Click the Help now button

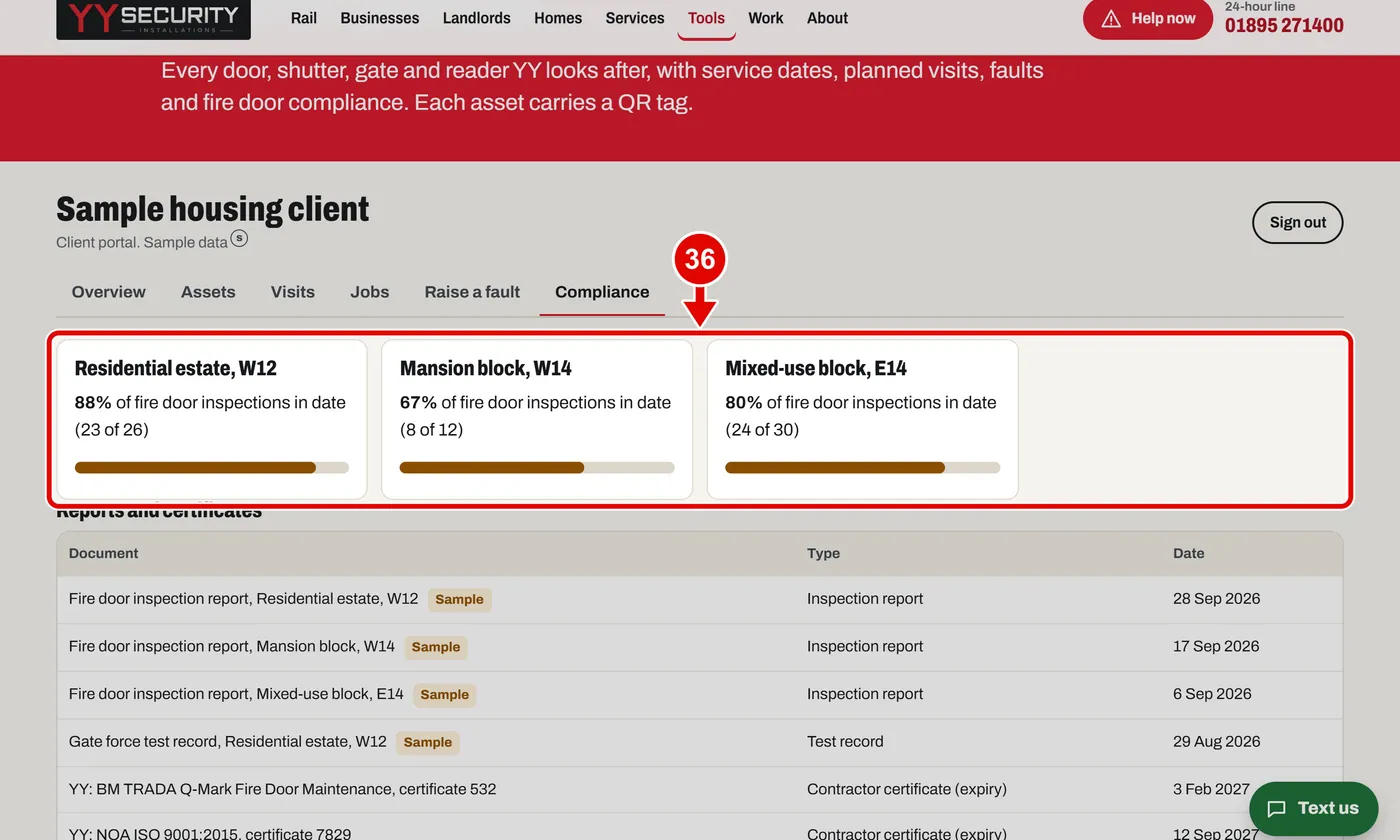[1148, 18]
